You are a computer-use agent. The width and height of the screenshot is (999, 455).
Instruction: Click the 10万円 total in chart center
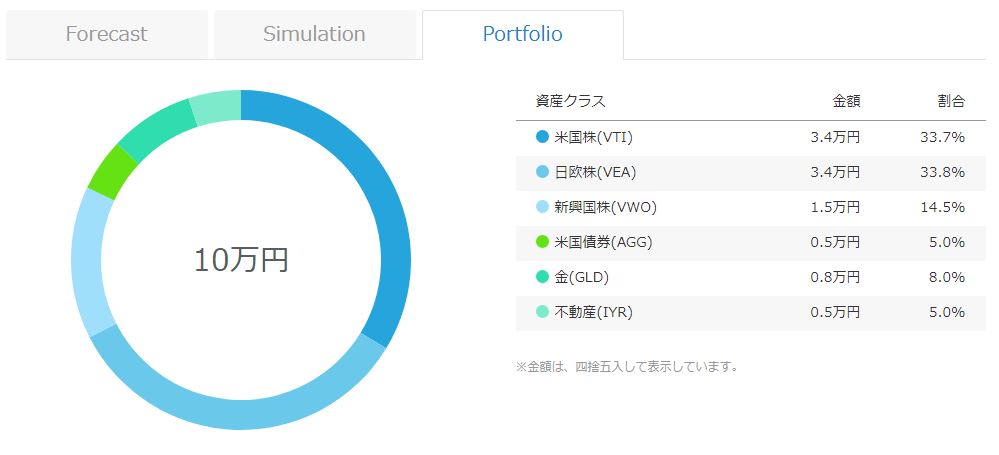click(x=241, y=260)
